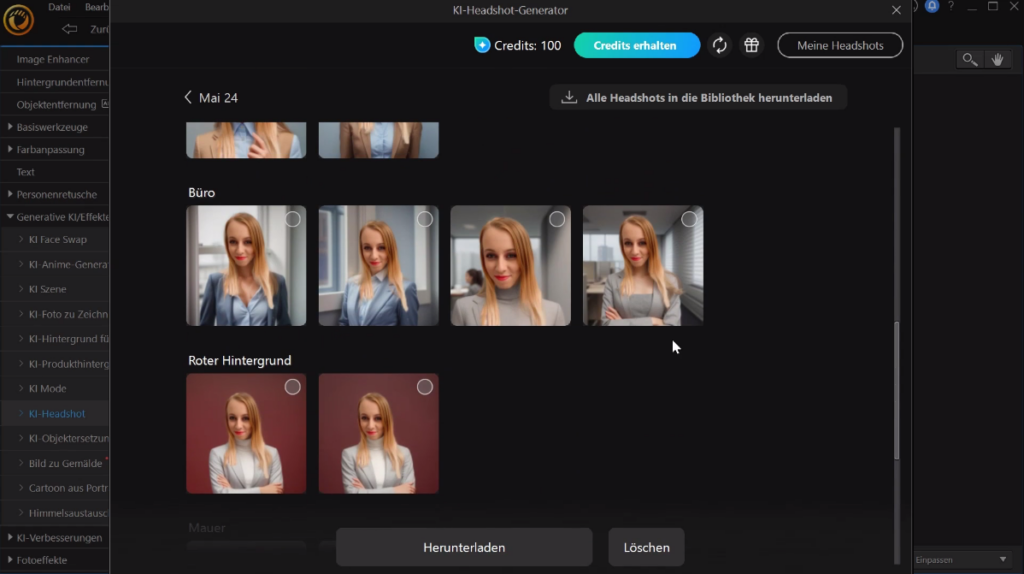Close the KI-Headshot-Generator dialog
The image size is (1024, 574).
coord(896,10)
